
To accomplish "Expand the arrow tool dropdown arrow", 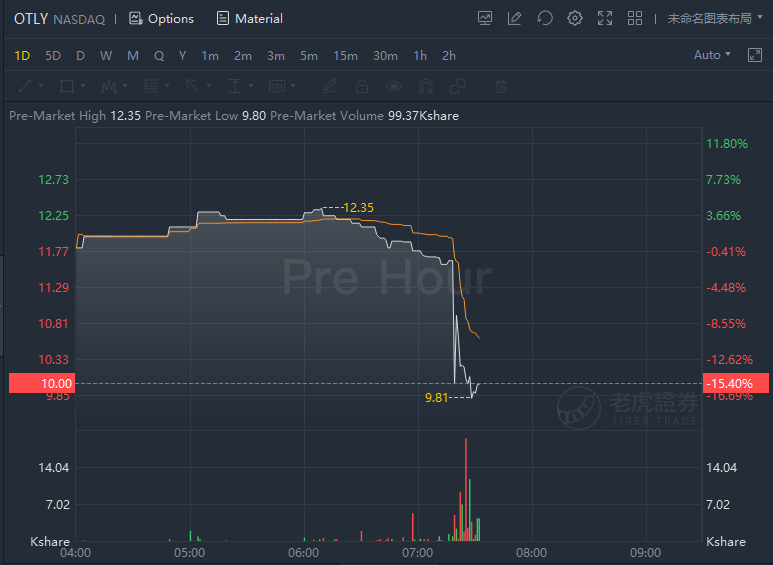I will click(x=209, y=86).
